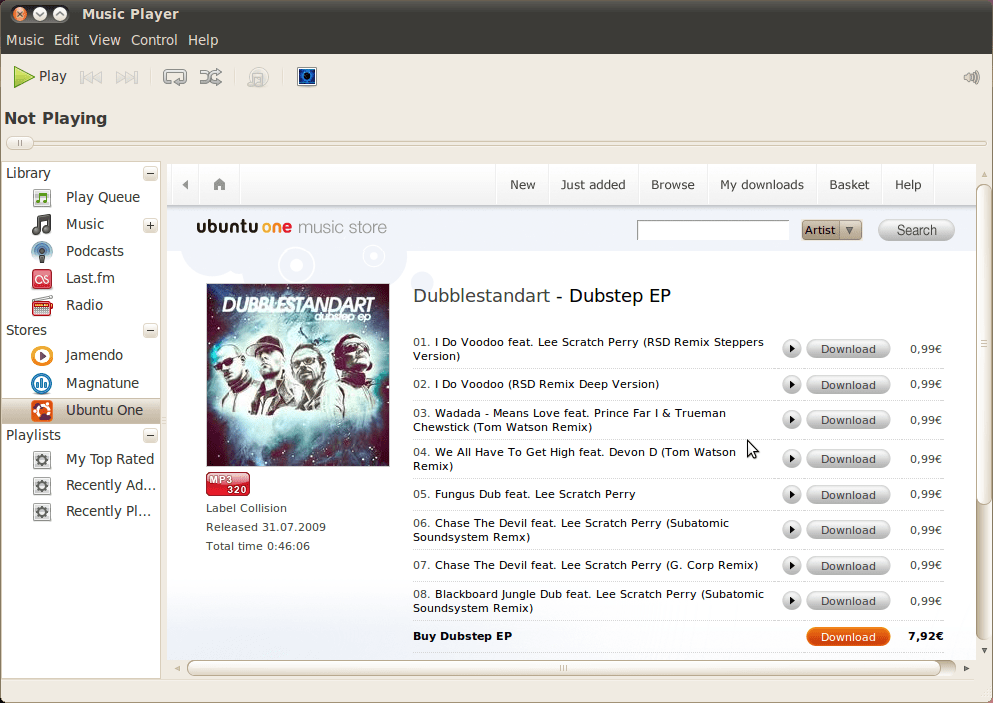993x703 pixels.
Task: Switch to Just added tab
Action: [x=593, y=185]
